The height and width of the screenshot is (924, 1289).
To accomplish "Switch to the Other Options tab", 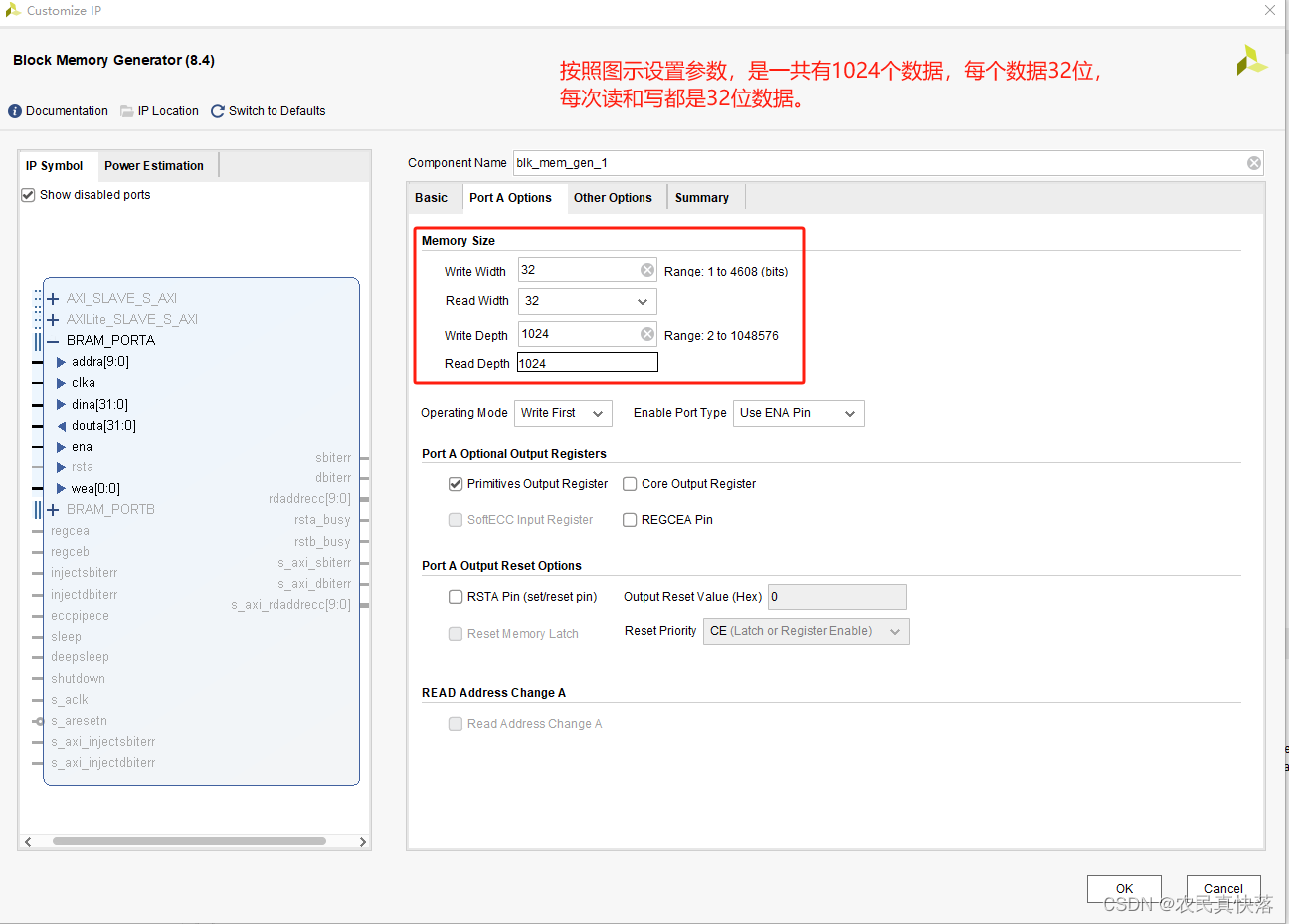I will pos(613,198).
